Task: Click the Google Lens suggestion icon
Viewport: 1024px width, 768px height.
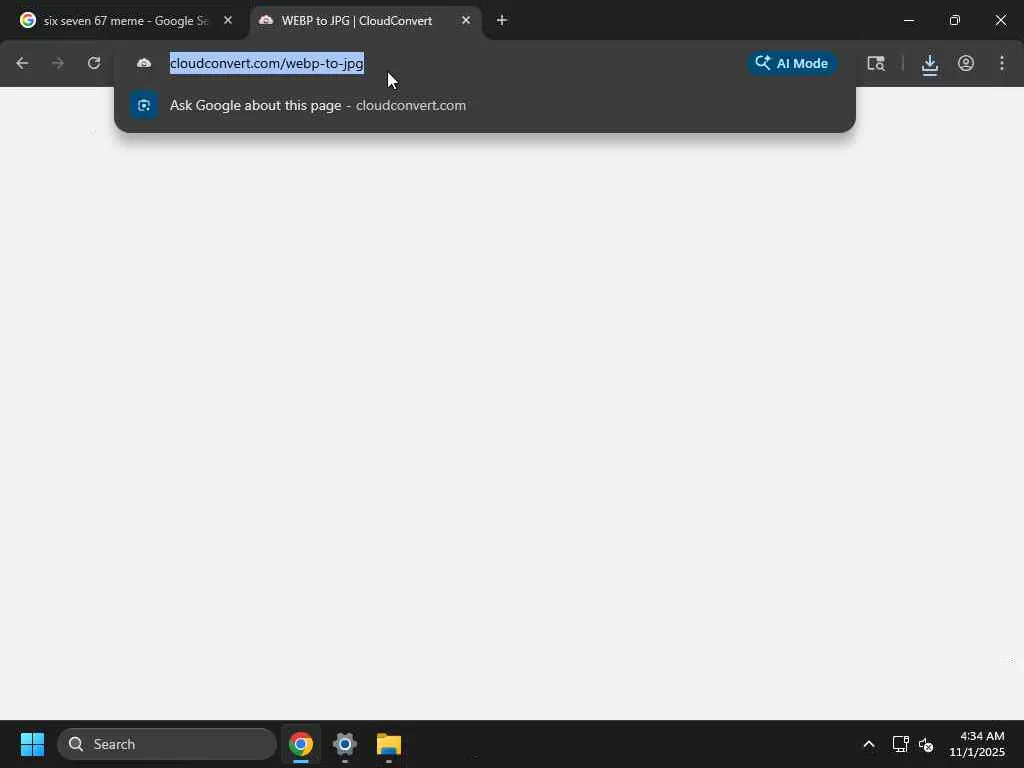Action: [144, 105]
